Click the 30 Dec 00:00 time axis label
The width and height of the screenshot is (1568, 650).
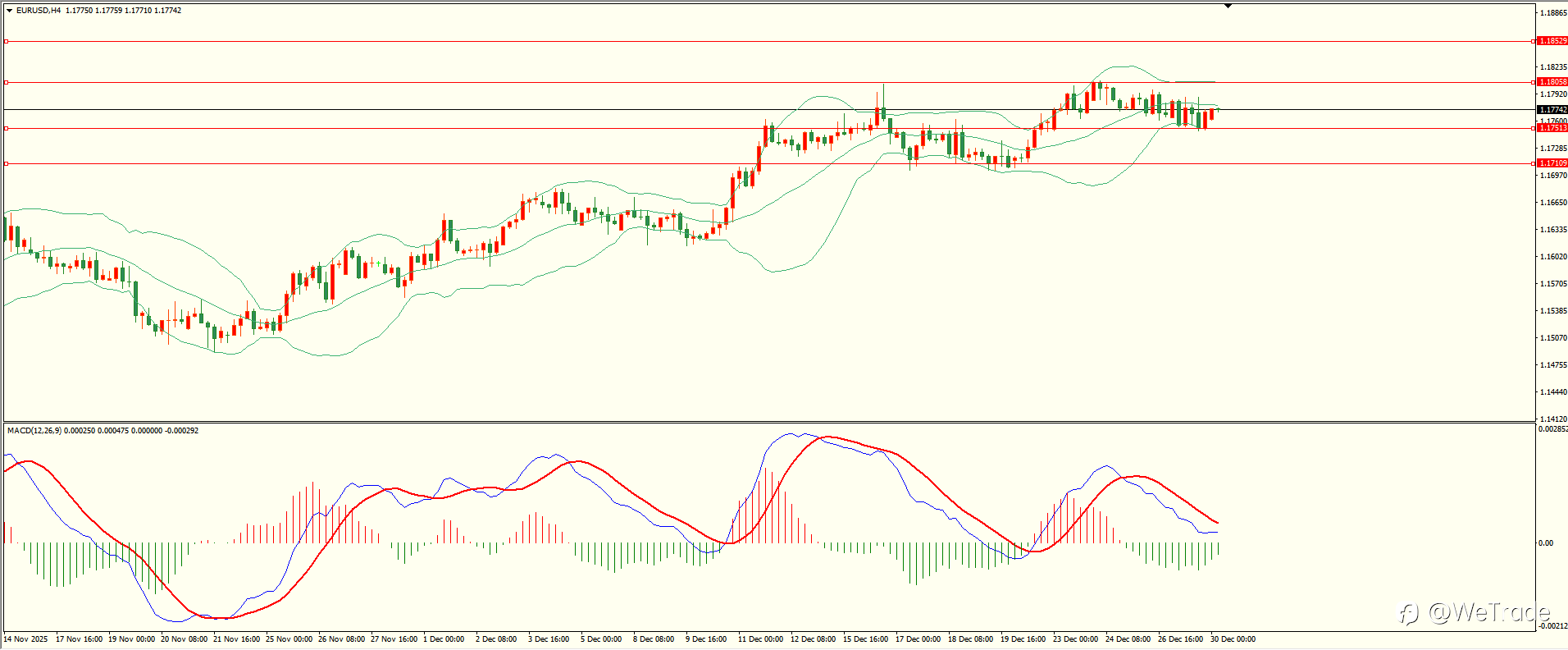pyautogui.click(x=1233, y=639)
